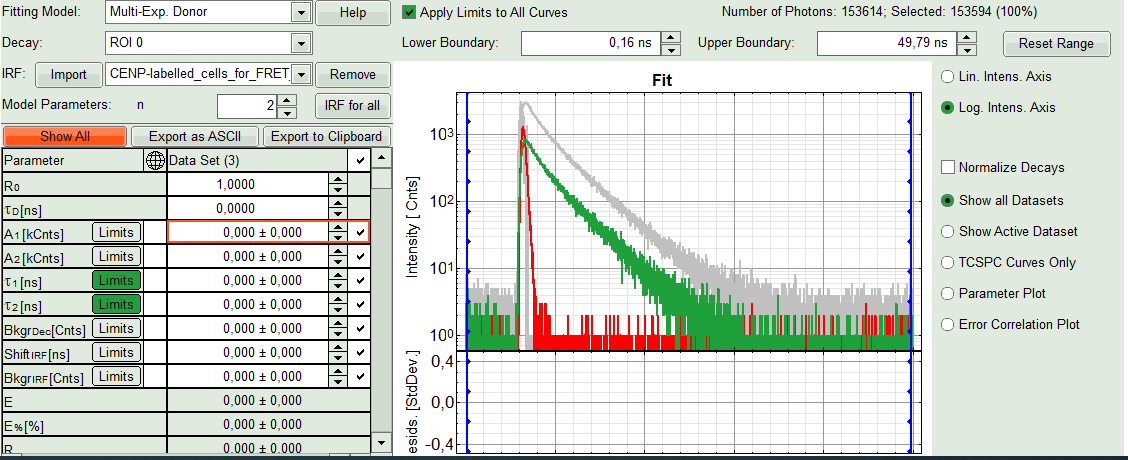
Task: Toggle the Limits button for τ1
Action: 116,280
